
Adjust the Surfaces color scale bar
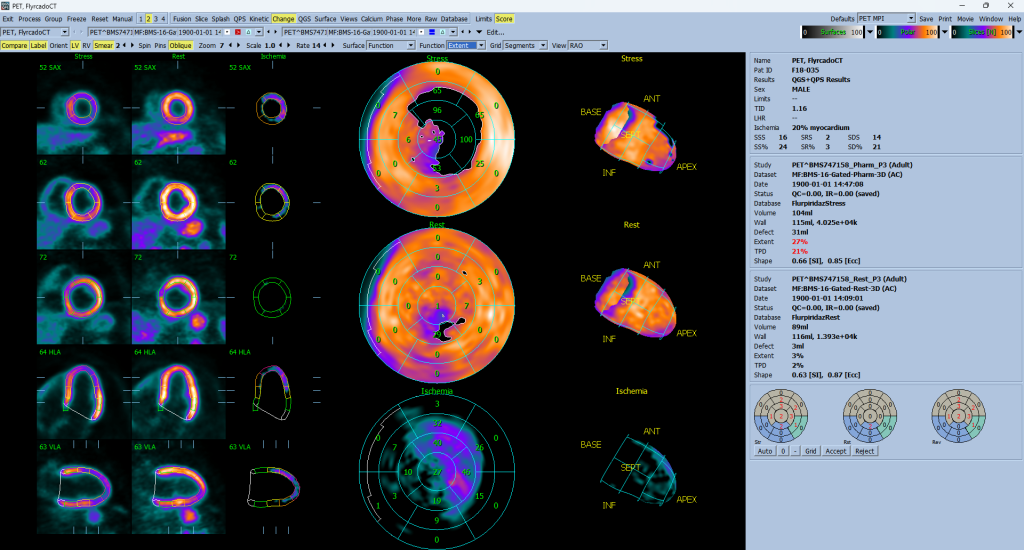pyautogui.click(x=833, y=32)
